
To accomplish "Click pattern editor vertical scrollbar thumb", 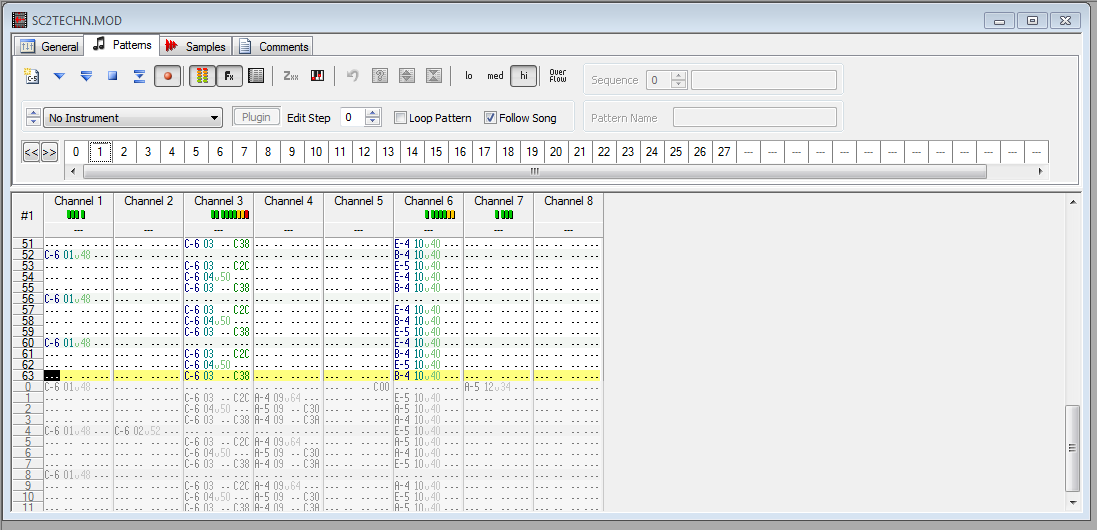I will 1072,447.
